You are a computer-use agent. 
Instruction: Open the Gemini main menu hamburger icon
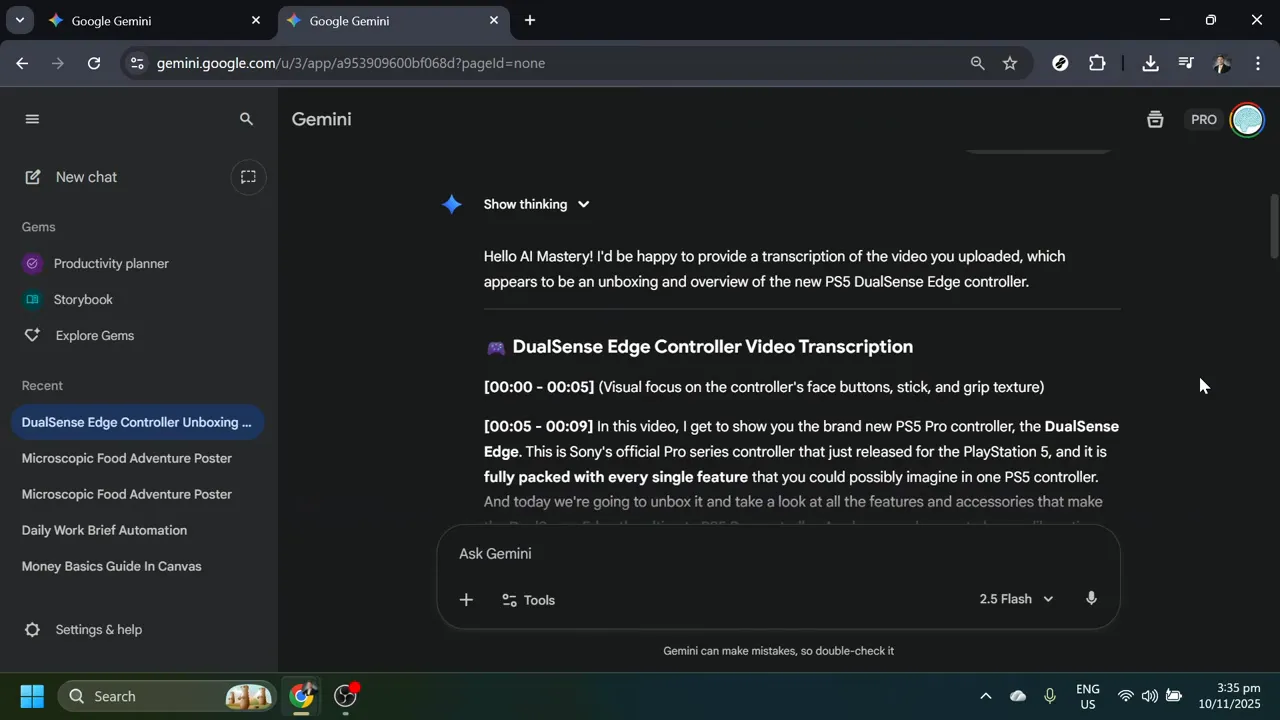[x=32, y=119]
